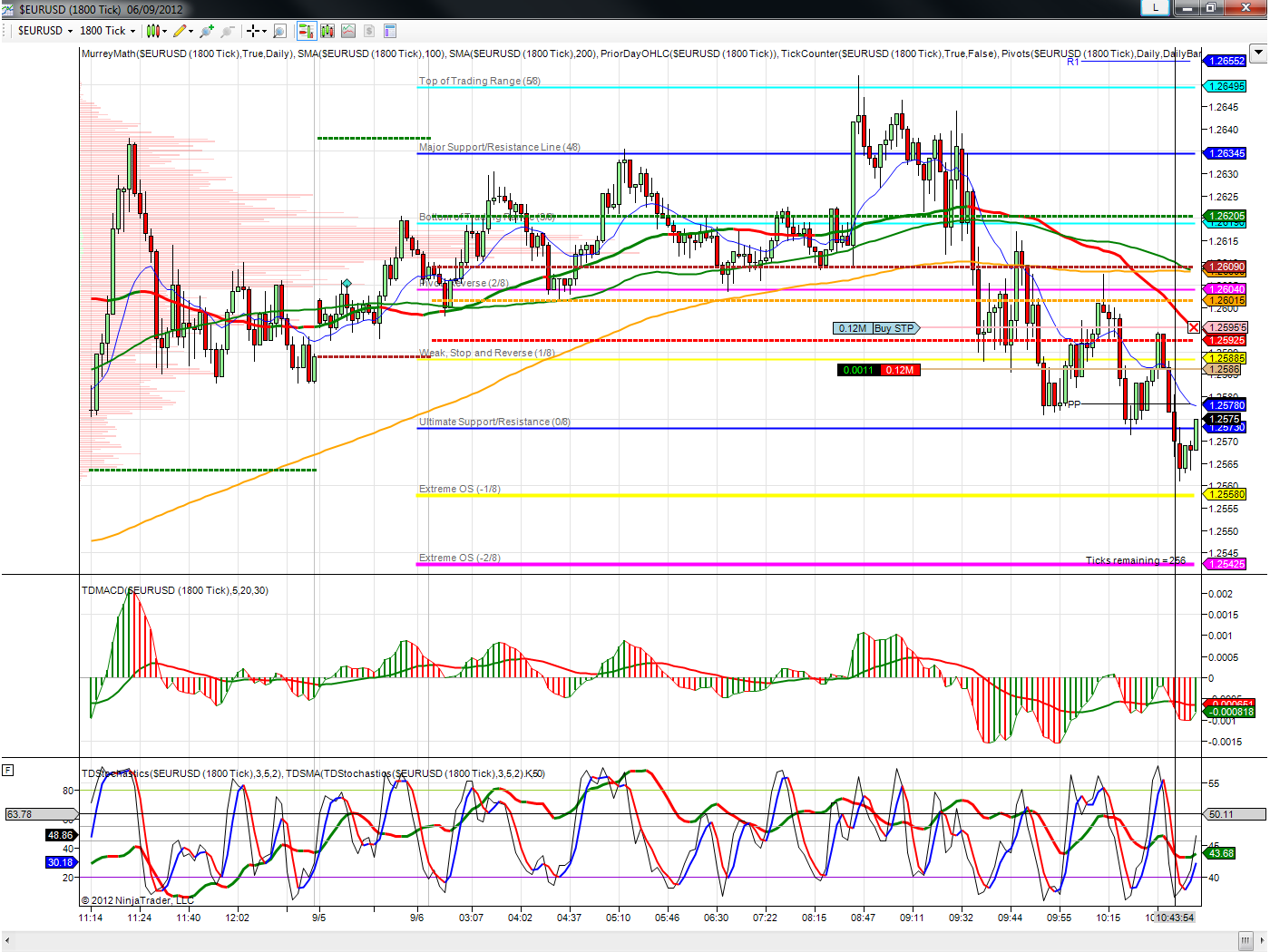Click the blue 1.26552 R1 price marker
The width and height of the screenshot is (1270, 952).
click(1226, 61)
